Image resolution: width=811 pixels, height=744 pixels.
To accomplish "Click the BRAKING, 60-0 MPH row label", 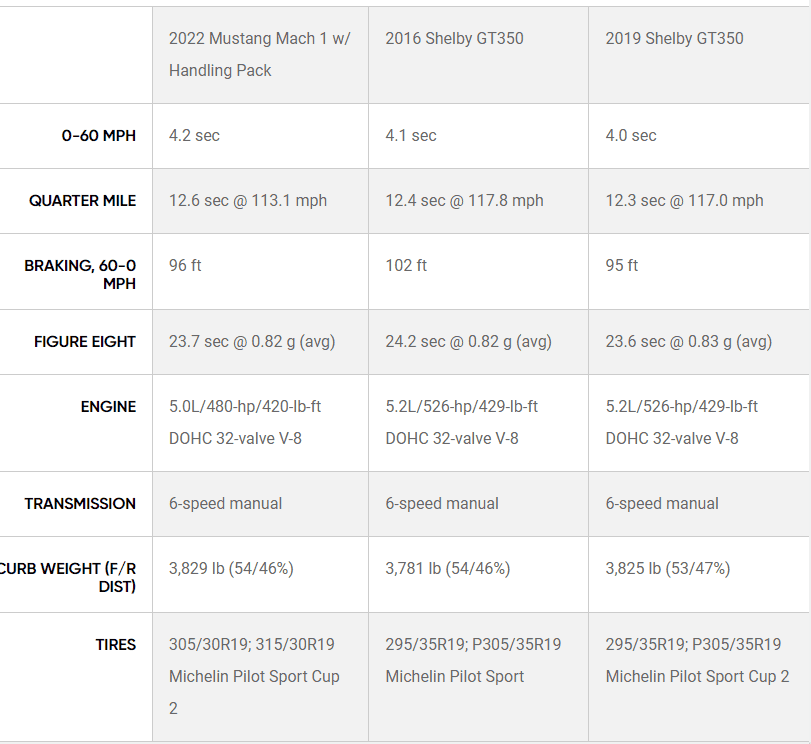I will point(80,274).
